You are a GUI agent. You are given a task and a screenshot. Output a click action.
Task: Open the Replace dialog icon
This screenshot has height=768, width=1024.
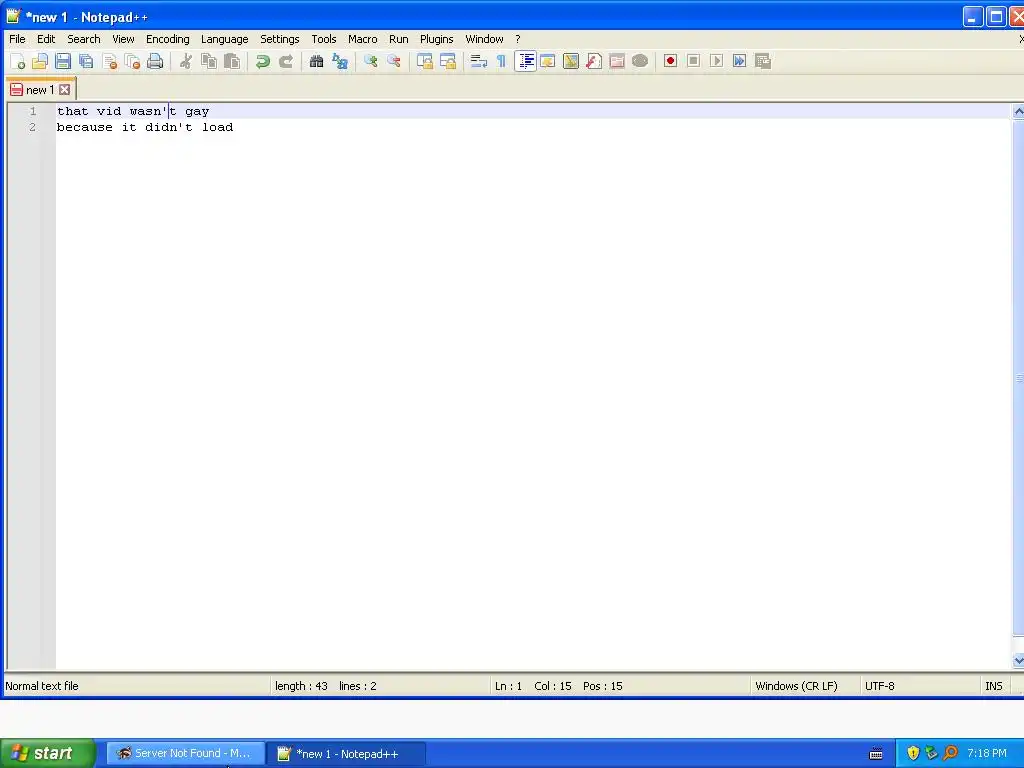340,61
